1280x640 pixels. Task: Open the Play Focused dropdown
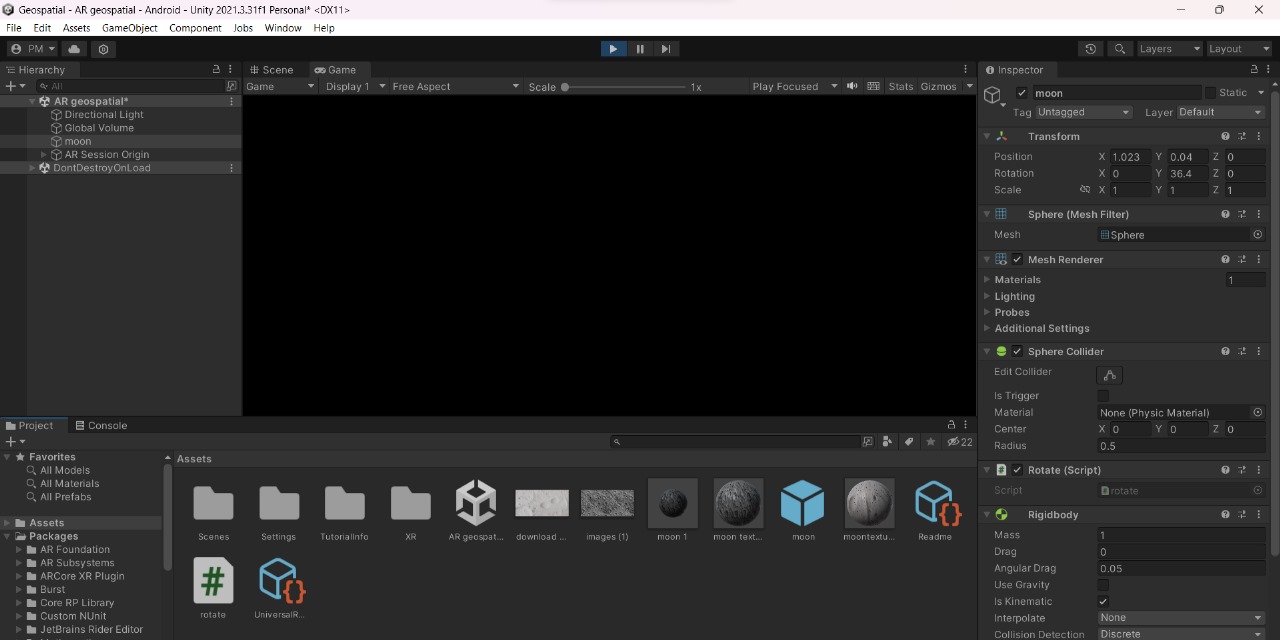795,86
